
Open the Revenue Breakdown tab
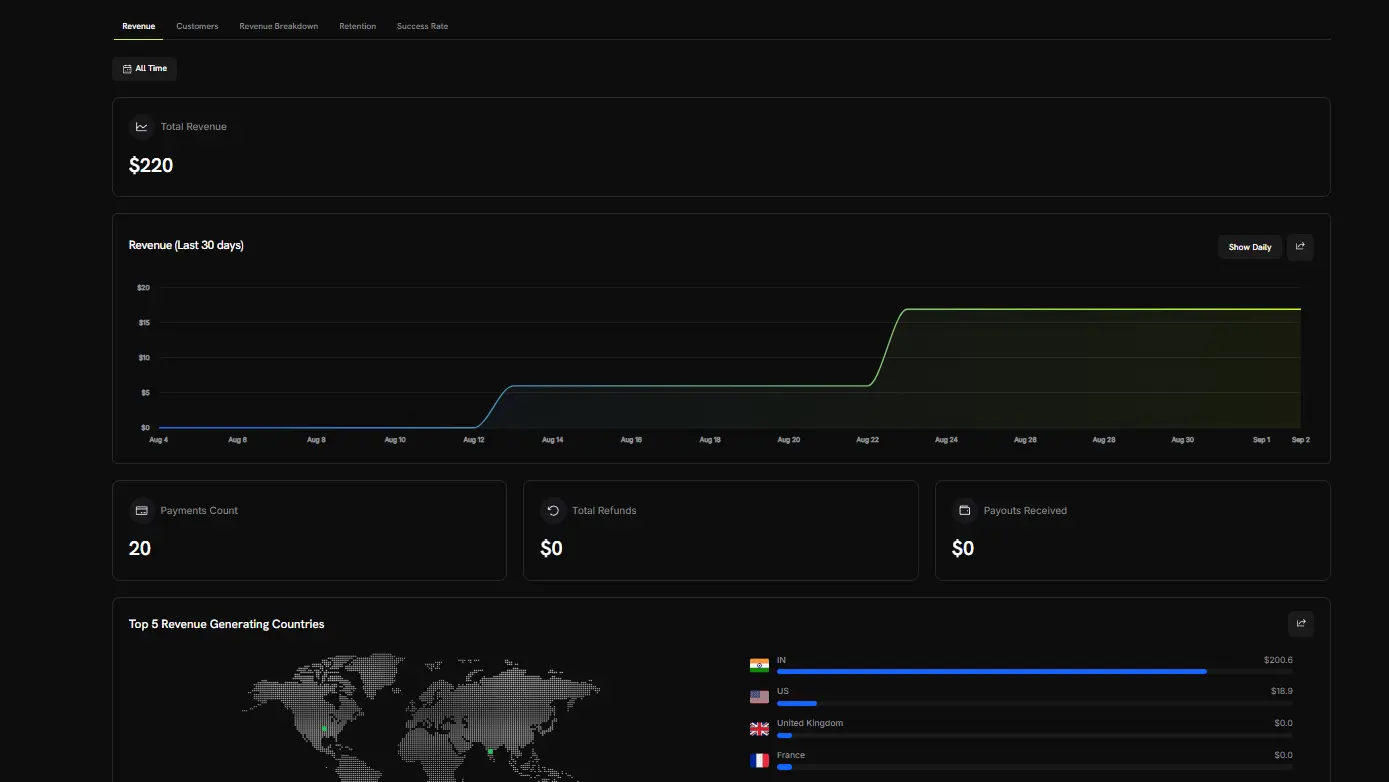click(x=279, y=26)
